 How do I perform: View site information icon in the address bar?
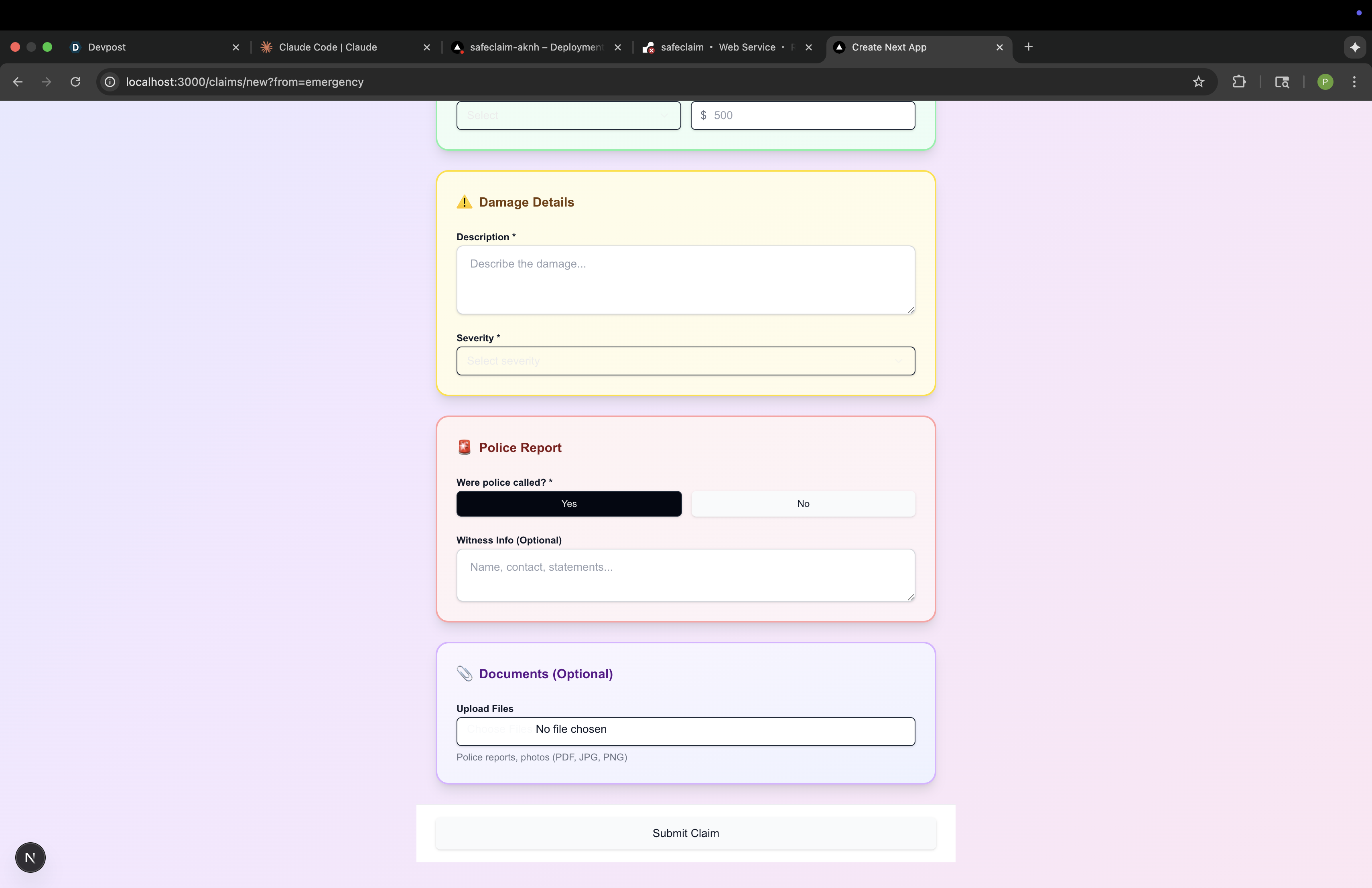pos(110,82)
